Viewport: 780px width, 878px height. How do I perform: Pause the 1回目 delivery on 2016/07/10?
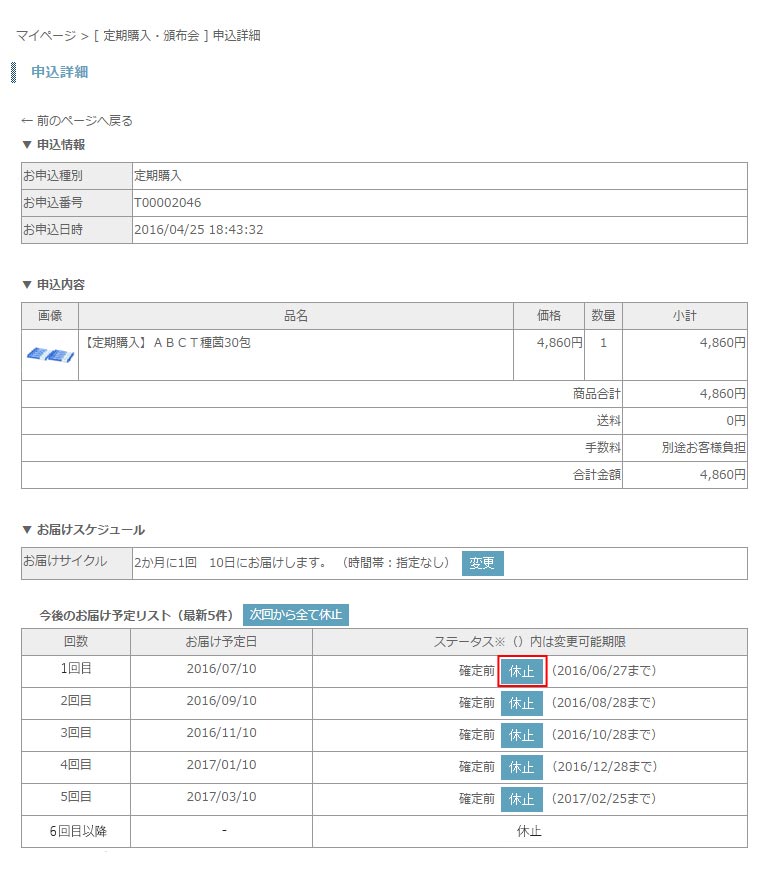522,671
